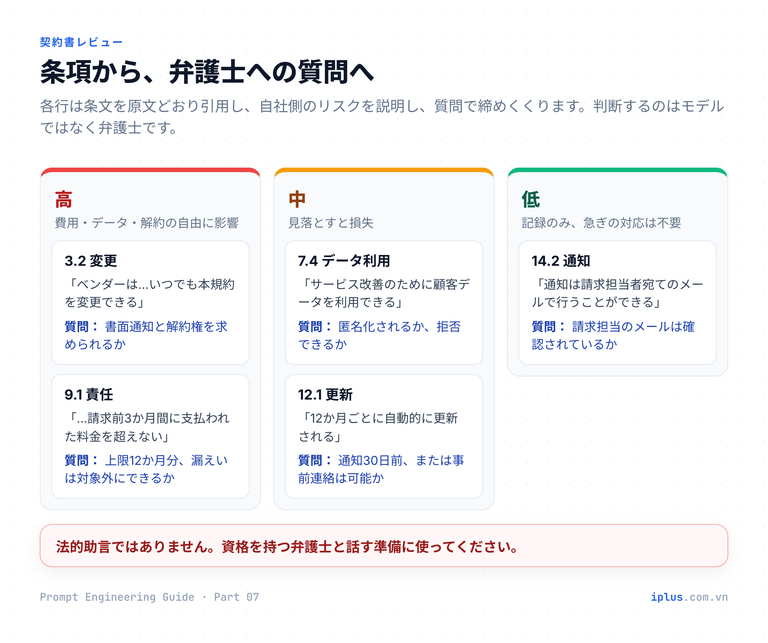This screenshot has width=768, height=643.
Task: Click the question 請求担当のメールは確認されているか
Action: tap(613, 335)
